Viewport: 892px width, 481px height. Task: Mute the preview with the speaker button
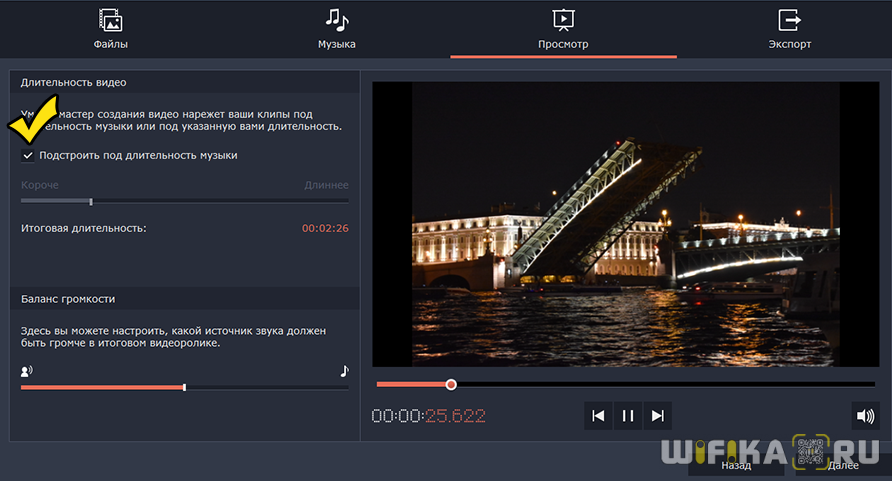[863, 416]
